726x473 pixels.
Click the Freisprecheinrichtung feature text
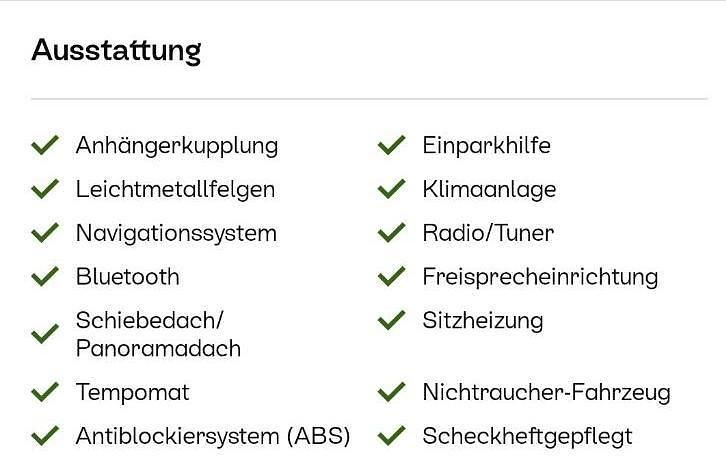pyautogui.click(x=540, y=277)
